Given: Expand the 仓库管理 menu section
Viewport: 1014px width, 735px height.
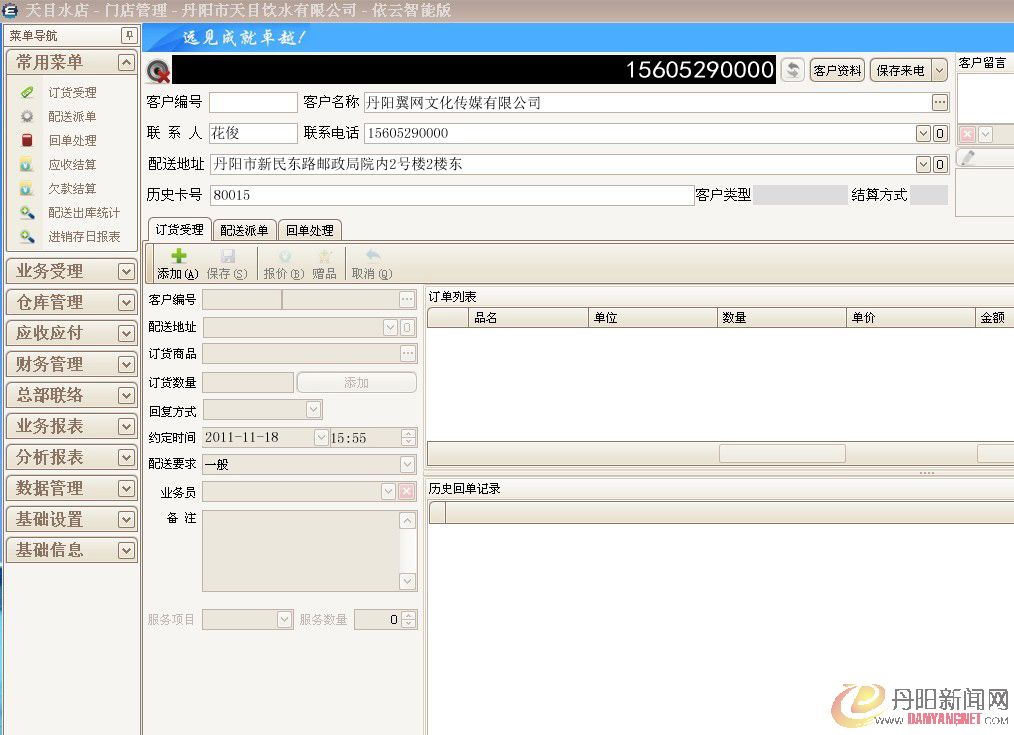Looking at the screenshot, I should pos(127,303).
